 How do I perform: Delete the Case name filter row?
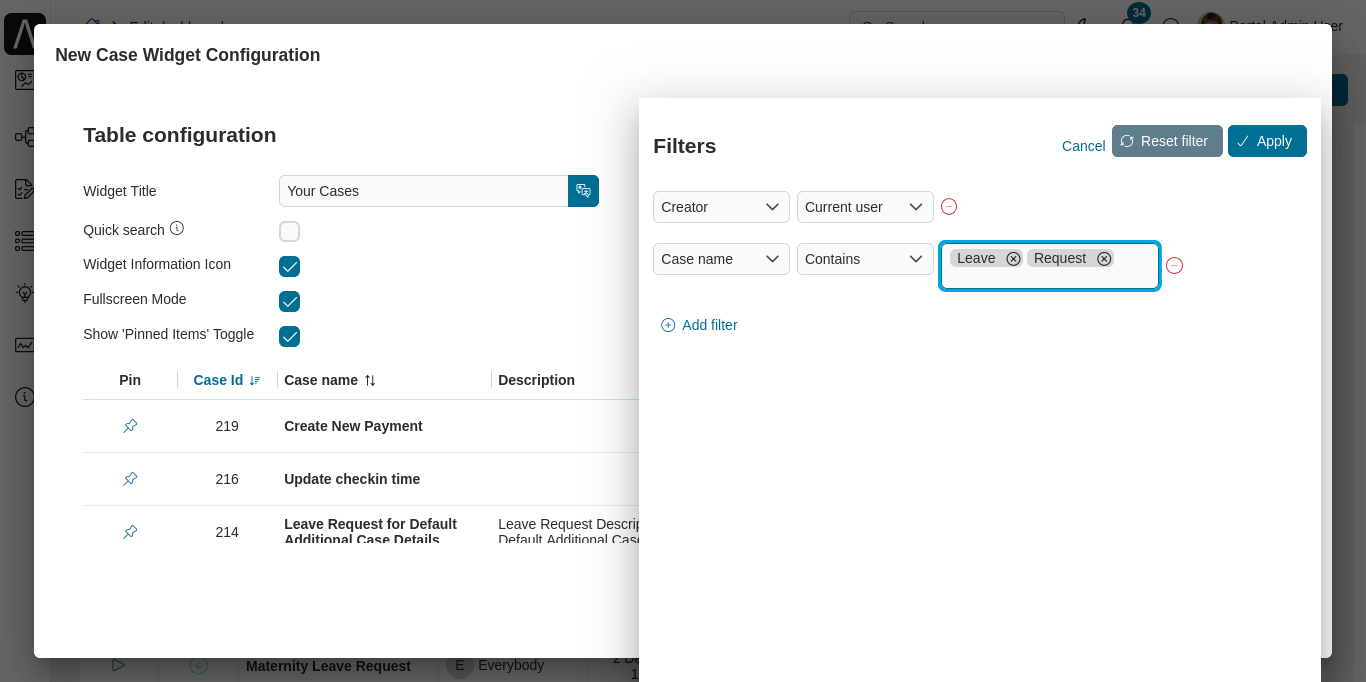[x=1175, y=266]
